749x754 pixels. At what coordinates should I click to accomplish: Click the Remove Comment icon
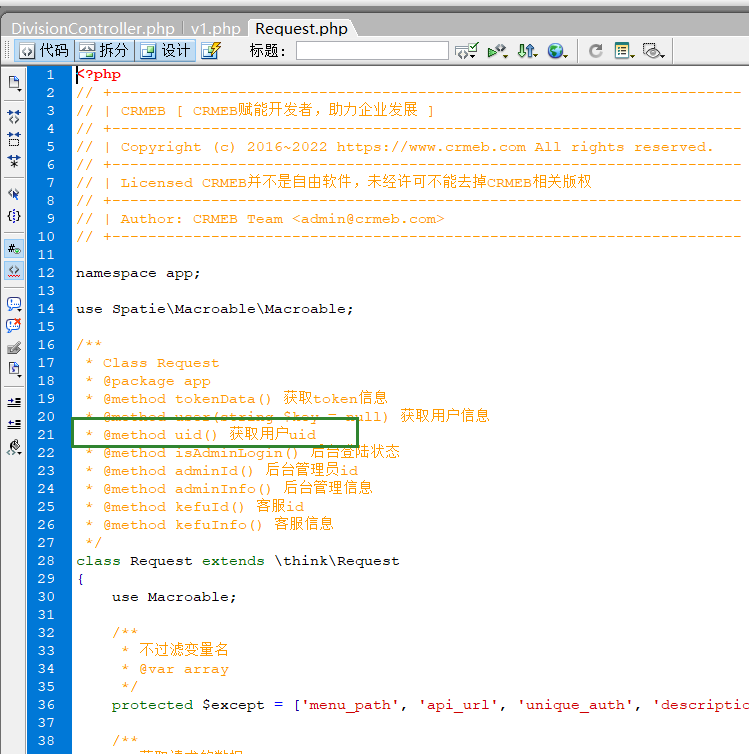(14, 326)
